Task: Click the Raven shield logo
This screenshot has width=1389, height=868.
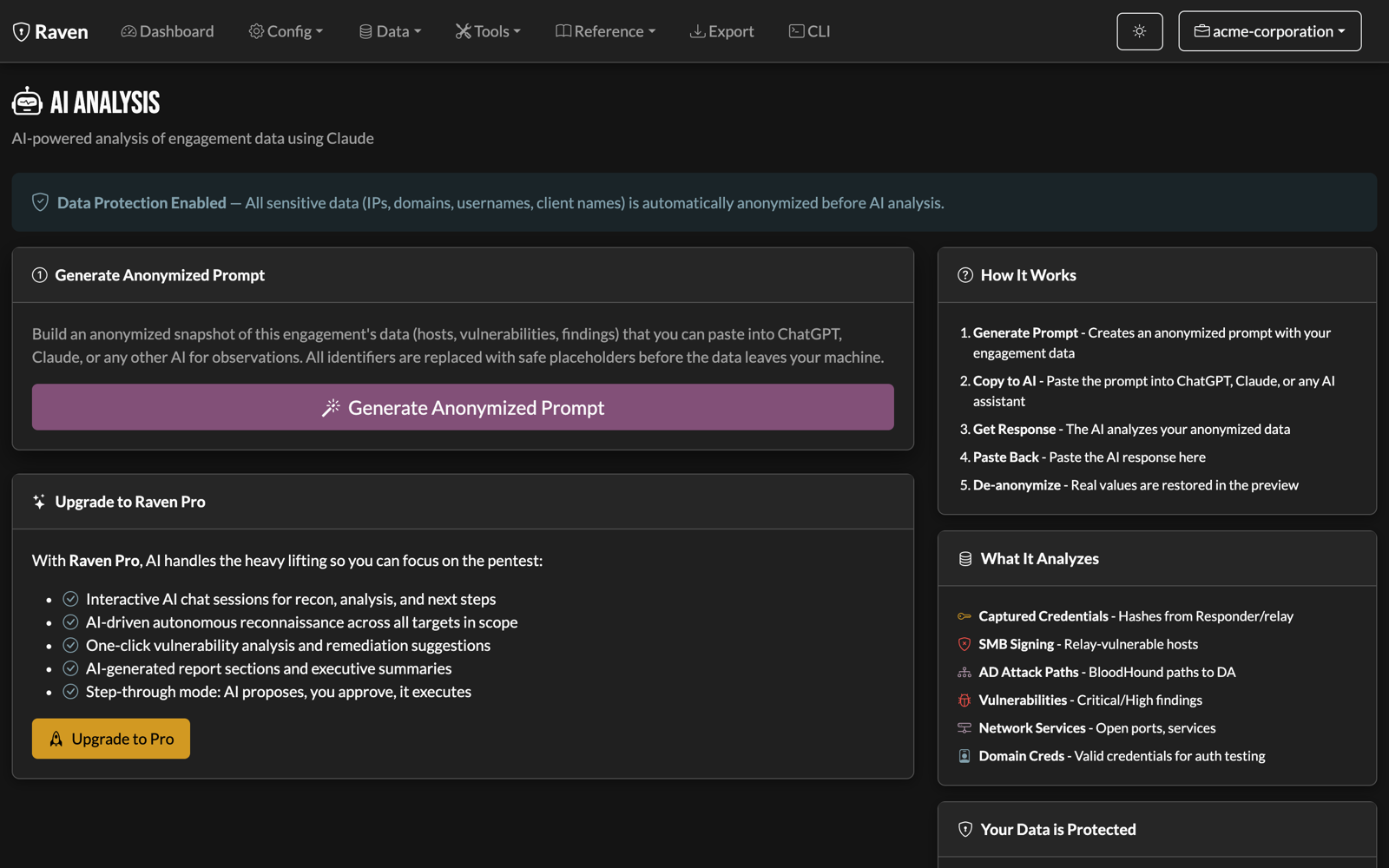Action: point(22,32)
